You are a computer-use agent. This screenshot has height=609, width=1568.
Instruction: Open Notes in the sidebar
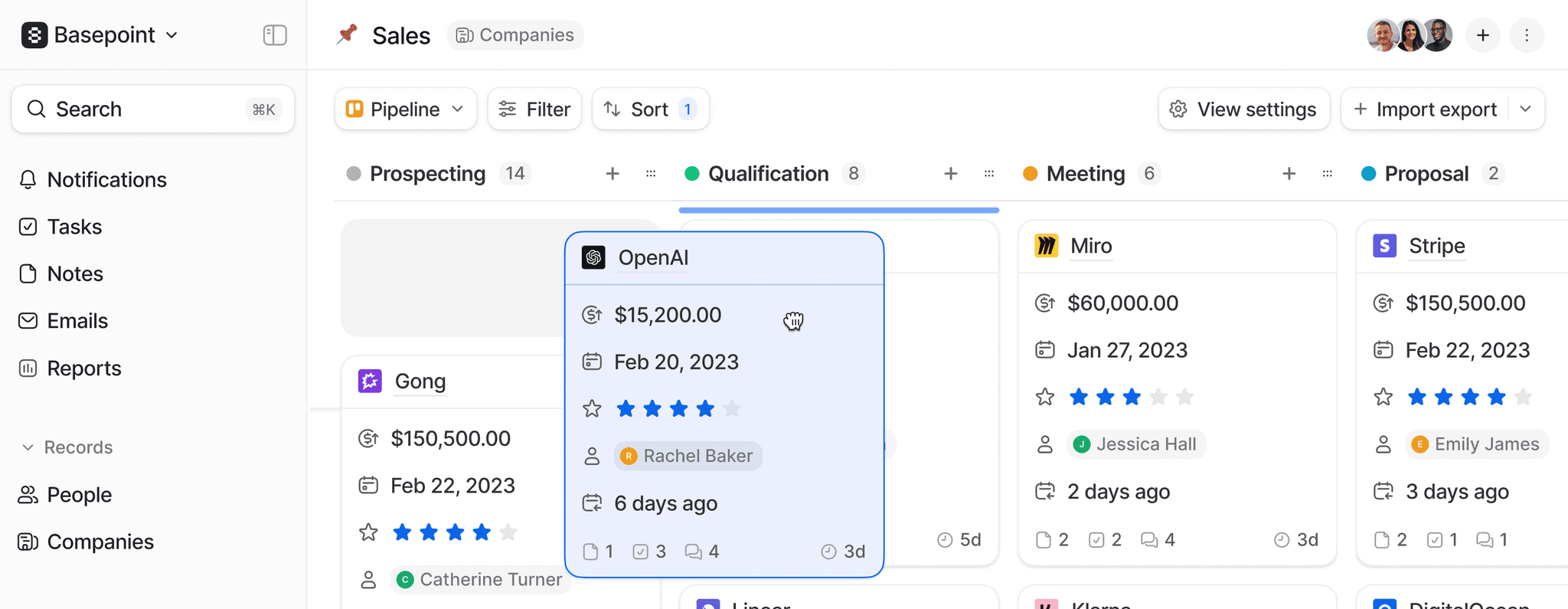coord(61,273)
